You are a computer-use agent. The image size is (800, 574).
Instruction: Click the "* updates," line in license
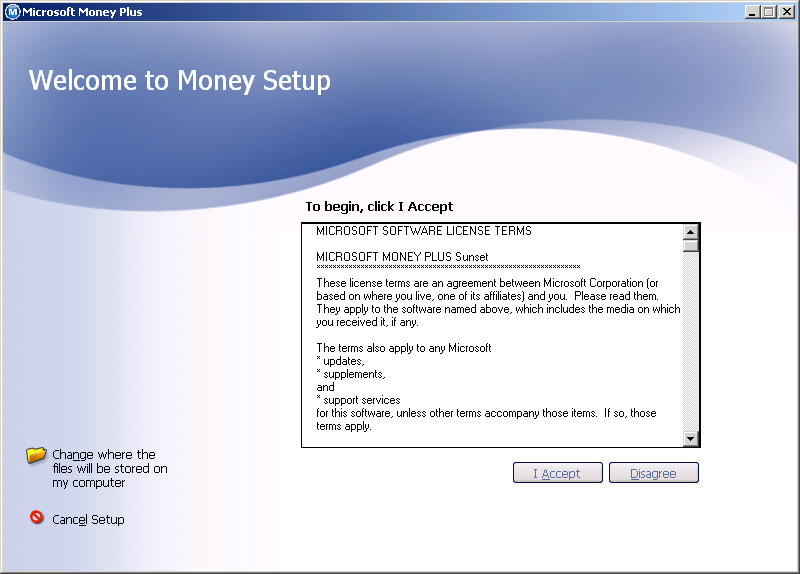[x=340, y=361]
